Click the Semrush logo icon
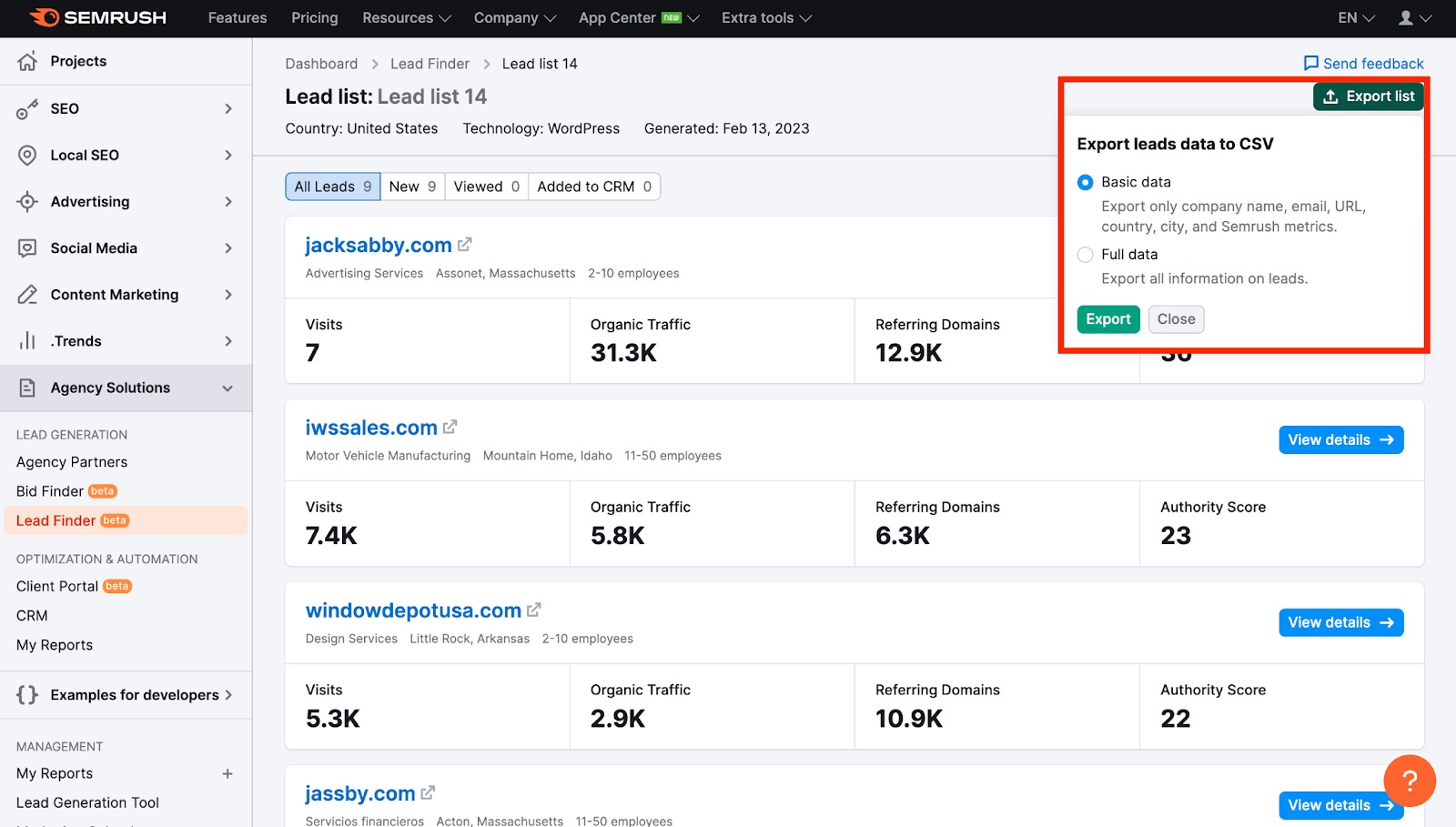This screenshot has width=1456, height=827. 44,17
